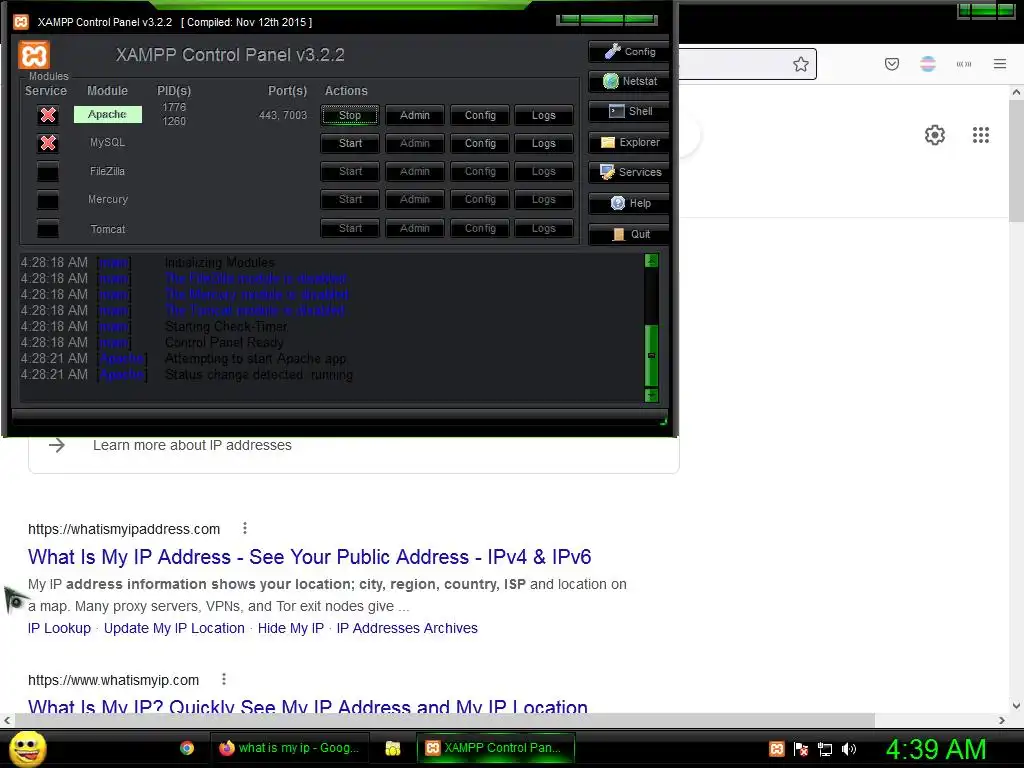Open the smiley start menu button

tap(27, 748)
